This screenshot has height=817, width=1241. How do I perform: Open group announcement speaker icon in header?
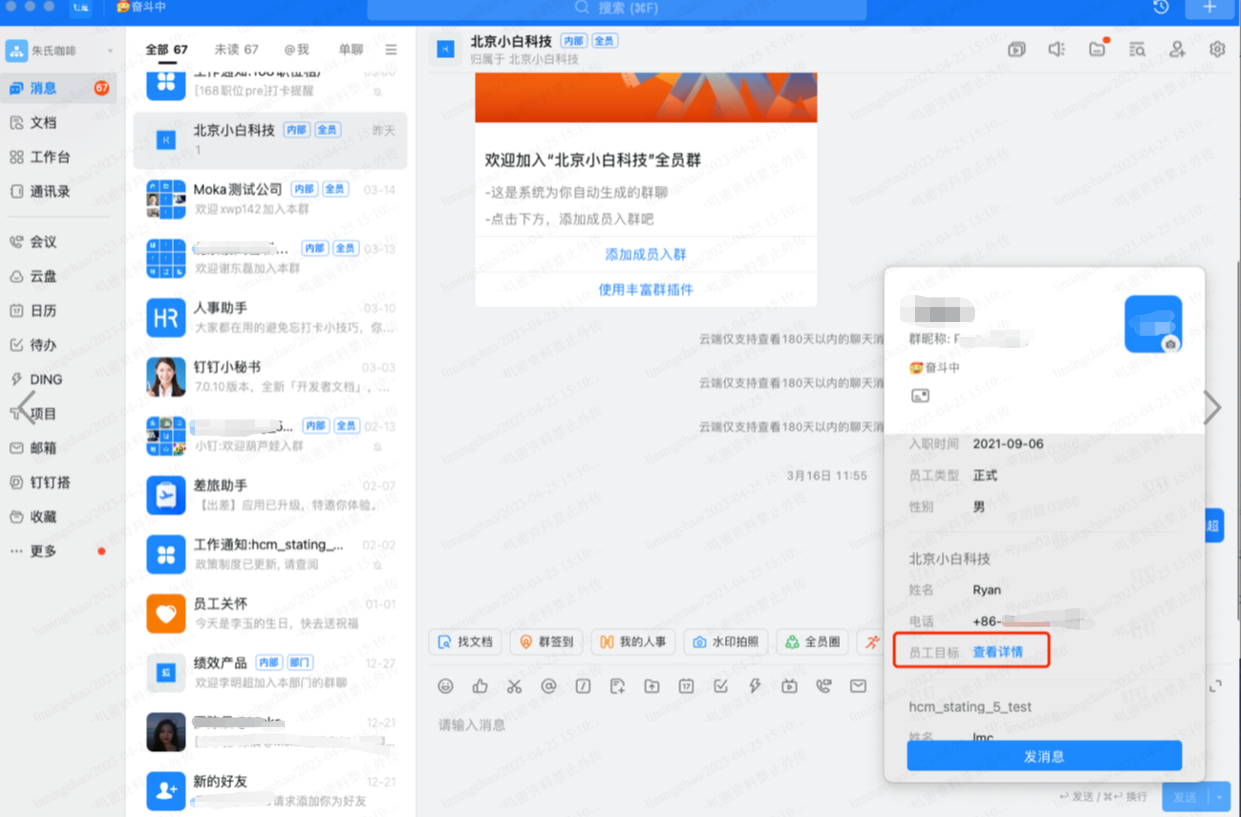coord(1057,49)
